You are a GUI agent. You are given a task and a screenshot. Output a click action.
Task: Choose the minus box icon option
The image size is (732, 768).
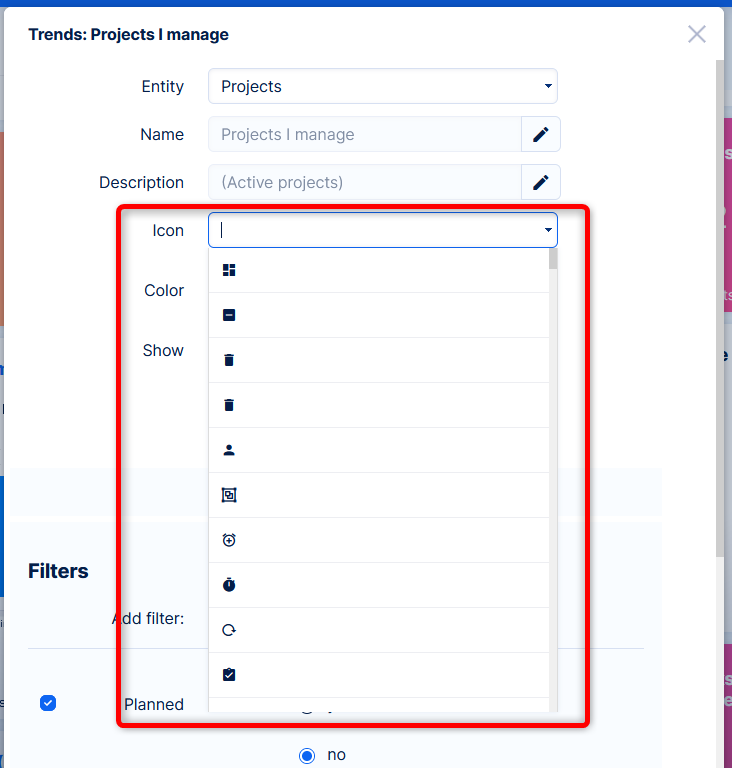pyautogui.click(x=229, y=315)
